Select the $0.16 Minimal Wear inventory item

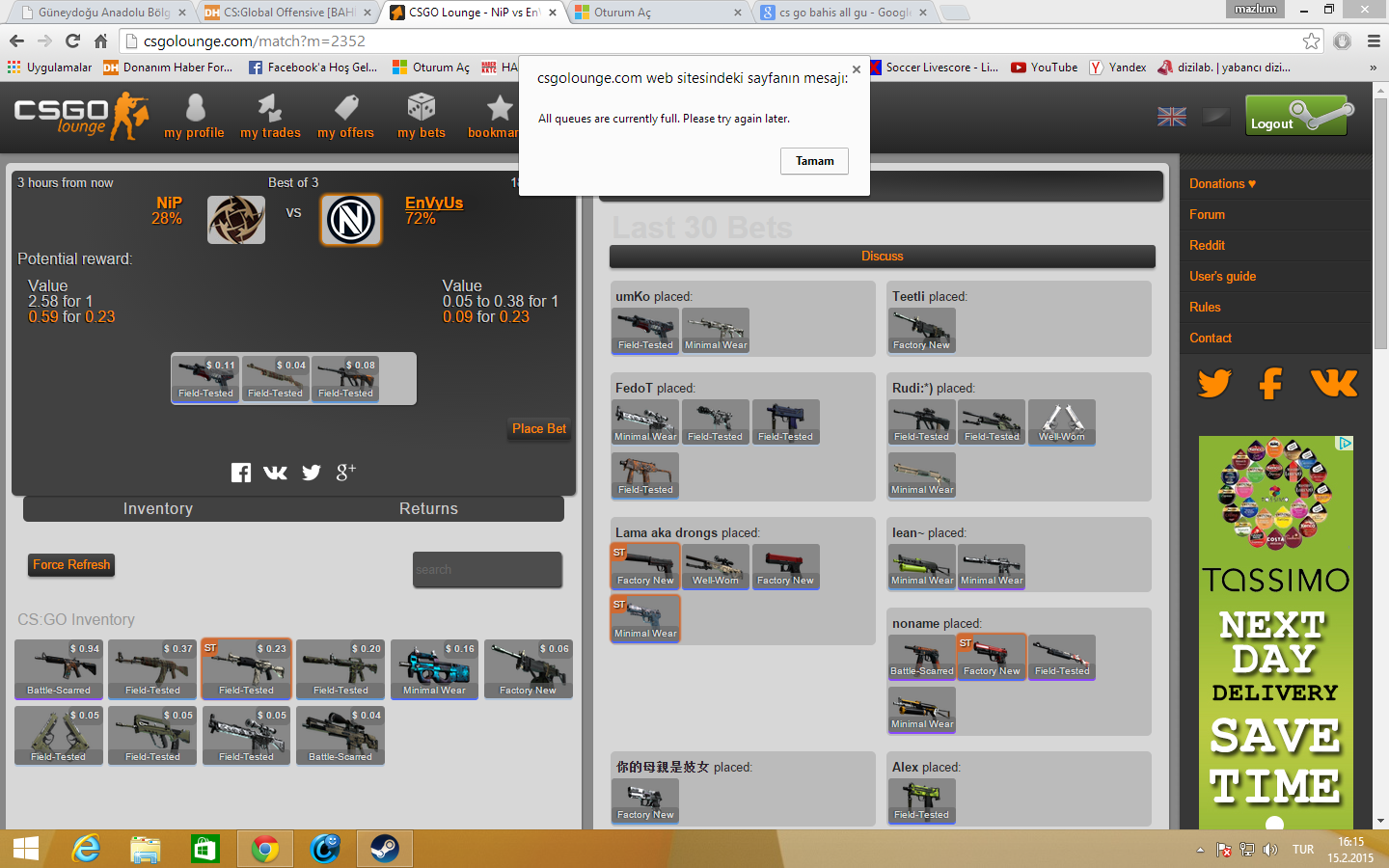tap(434, 669)
